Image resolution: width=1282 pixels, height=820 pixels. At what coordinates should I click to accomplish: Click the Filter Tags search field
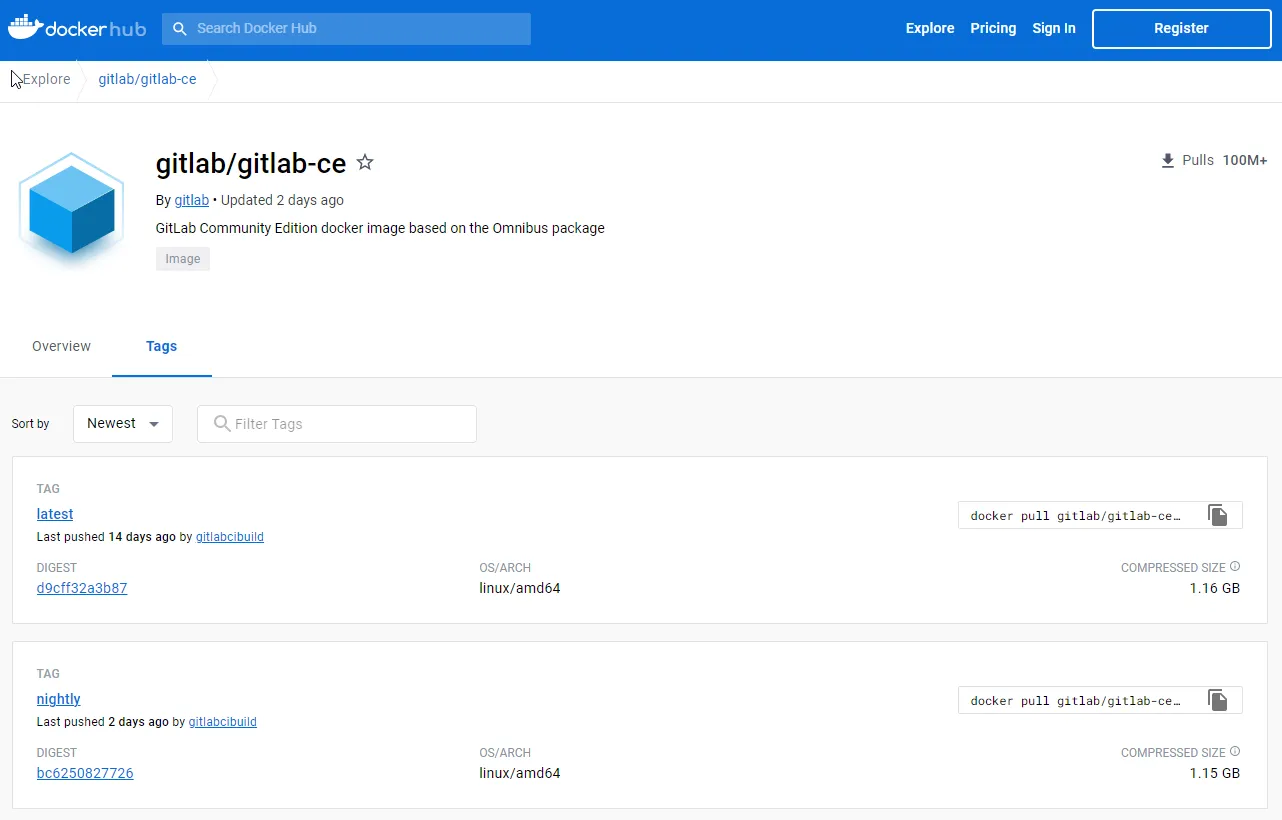point(336,424)
